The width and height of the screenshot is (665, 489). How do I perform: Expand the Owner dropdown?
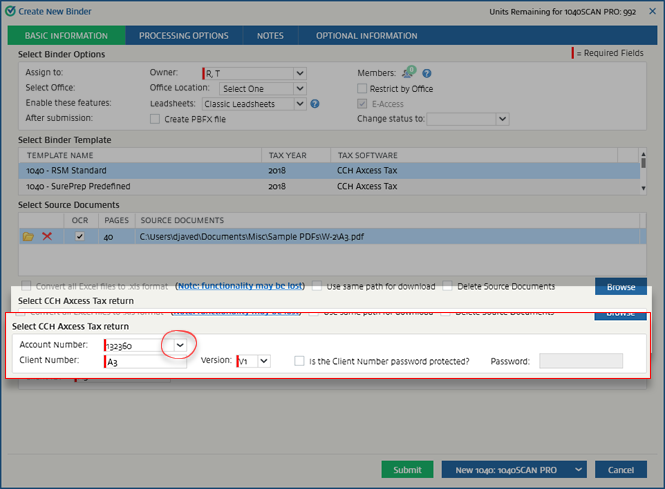[300, 73]
